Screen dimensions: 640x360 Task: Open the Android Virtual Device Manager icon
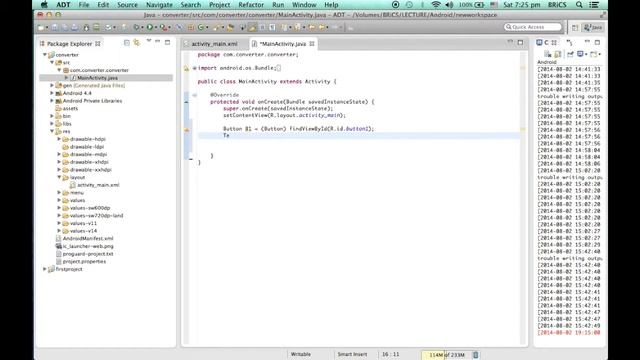click(x=96, y=27)
